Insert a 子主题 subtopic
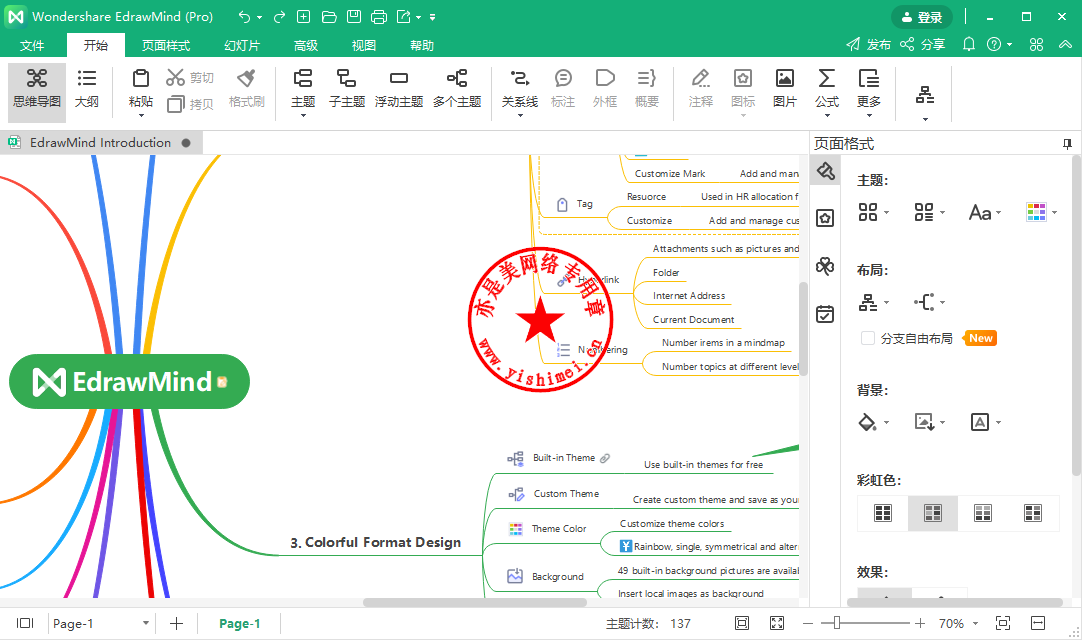 click(x=346, y=88)
